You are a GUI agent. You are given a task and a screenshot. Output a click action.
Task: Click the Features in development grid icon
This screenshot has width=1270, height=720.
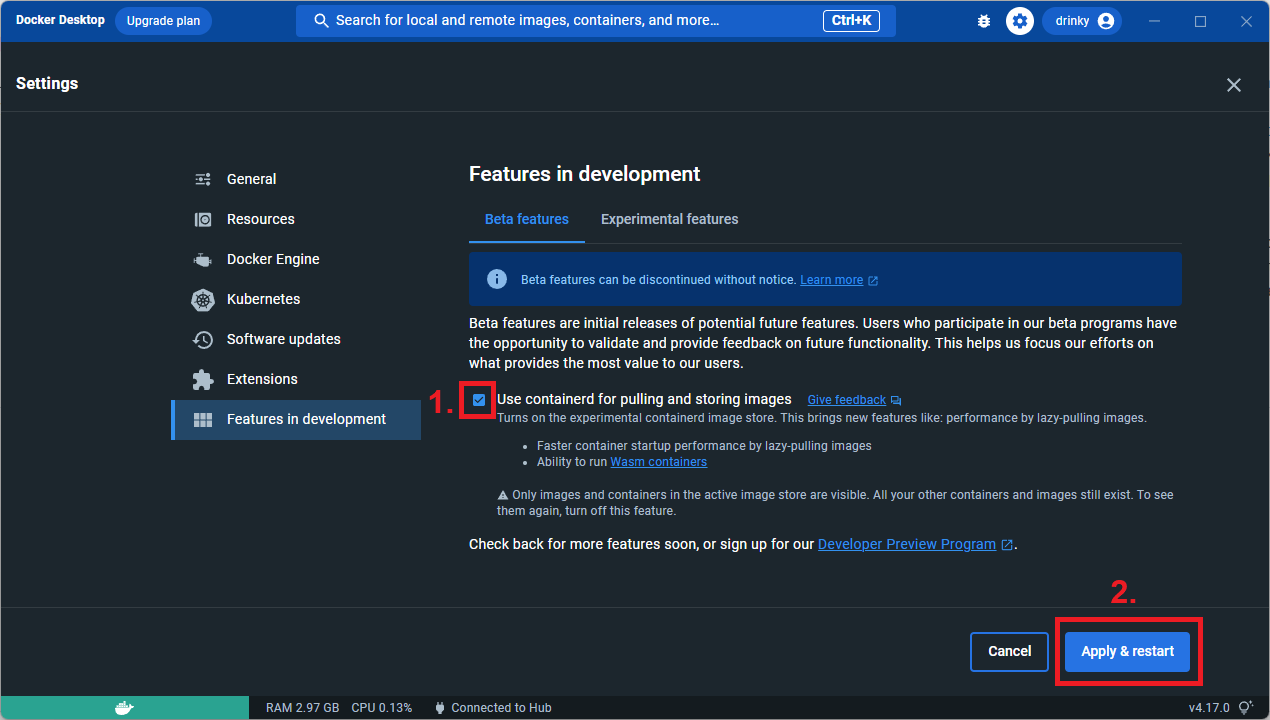pyautogui.click(x=203, y=420)
